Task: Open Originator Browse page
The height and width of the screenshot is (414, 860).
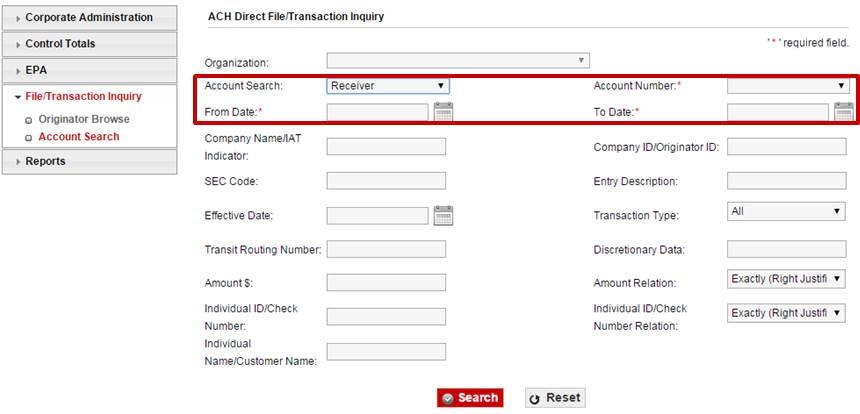Action: pos(84,119)
